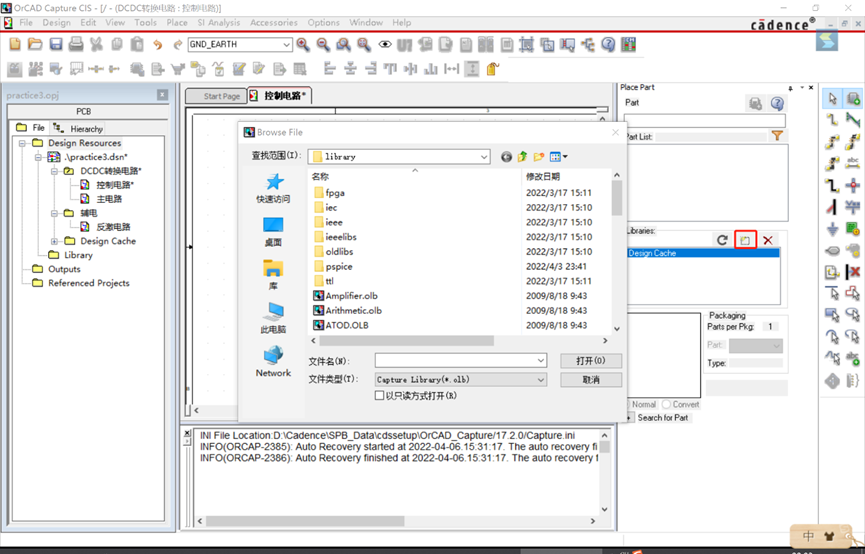Open Desktop (桌面) location
Screen dimensions: 865x554
[273, 232]
